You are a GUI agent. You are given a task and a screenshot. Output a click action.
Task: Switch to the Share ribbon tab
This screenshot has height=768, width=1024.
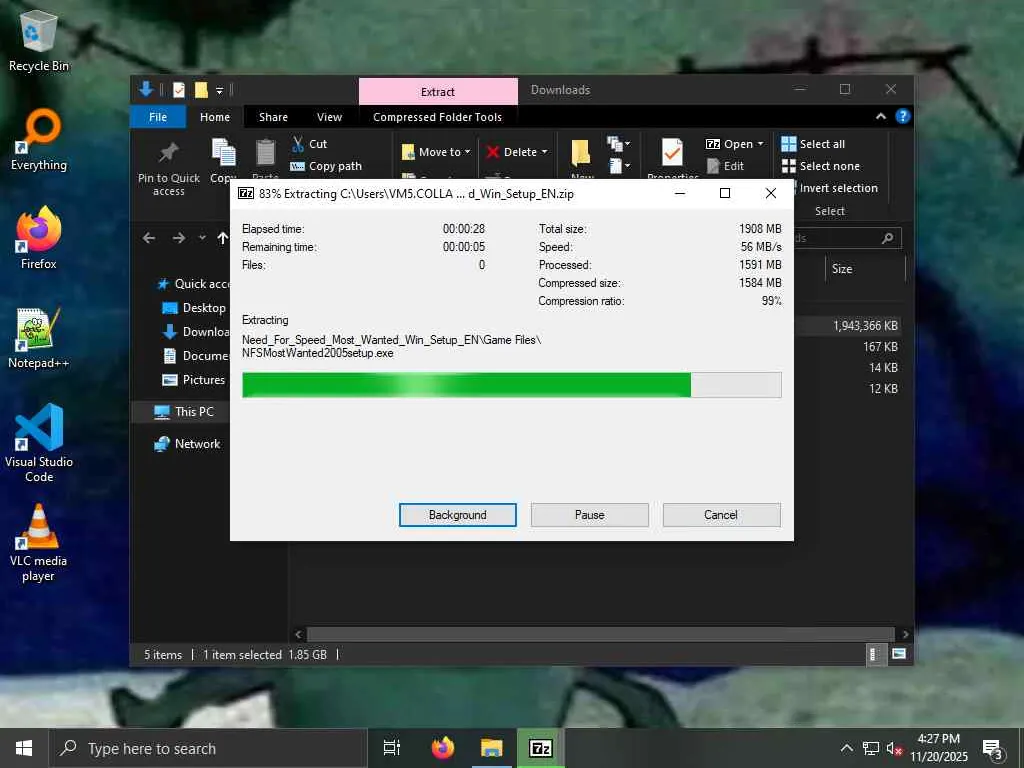coord(273,117)
